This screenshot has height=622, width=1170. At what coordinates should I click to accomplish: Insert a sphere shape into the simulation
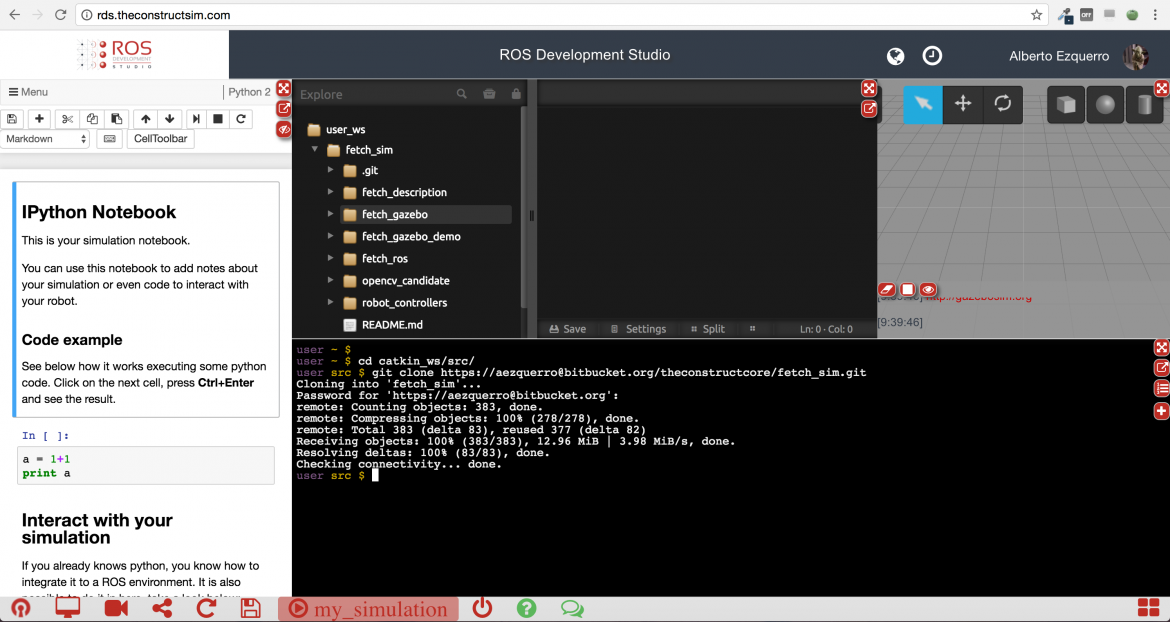point(1105,104)
